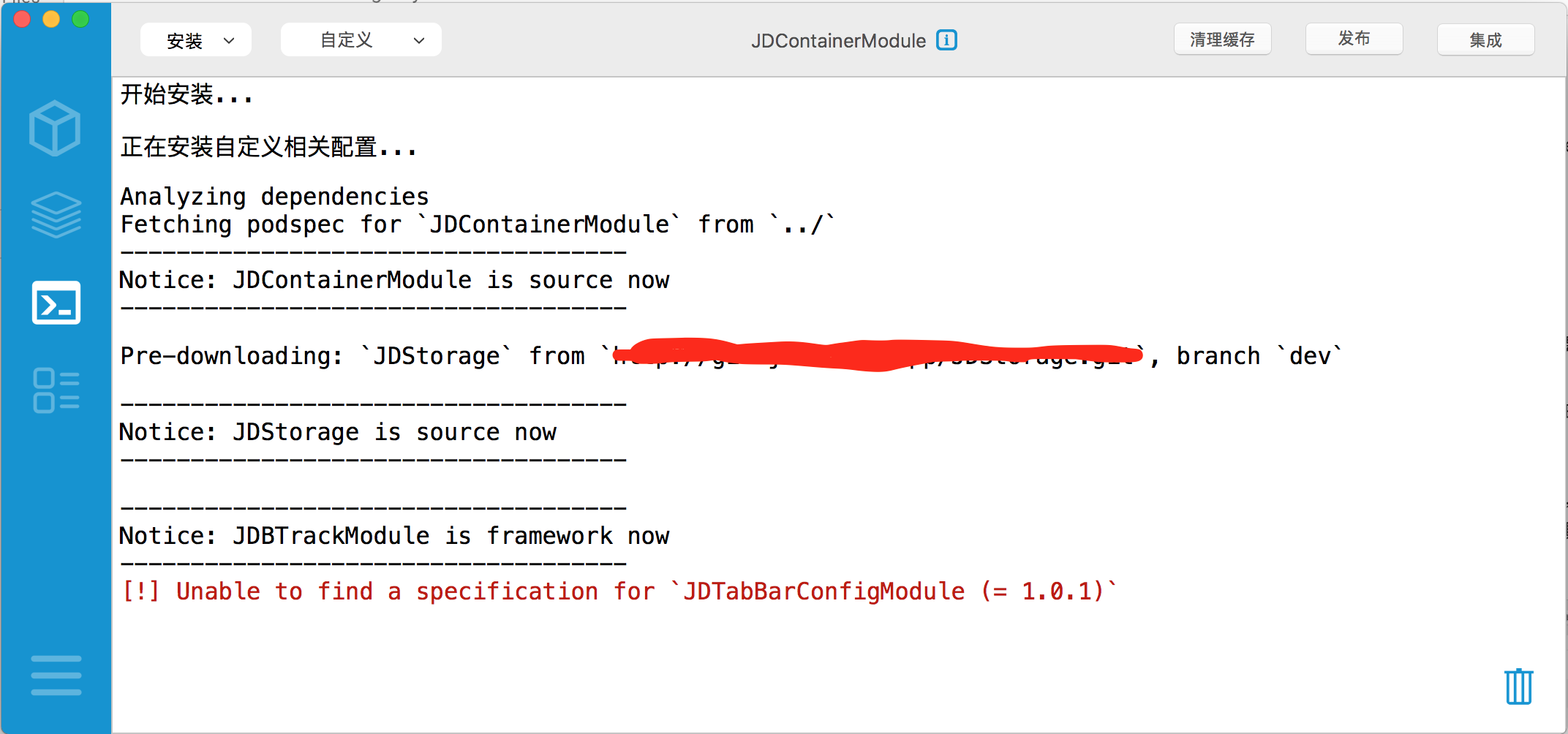Click the red error message line
Image resolution: width=1568 pixels, height=734 pixels.
pos(619,591)
